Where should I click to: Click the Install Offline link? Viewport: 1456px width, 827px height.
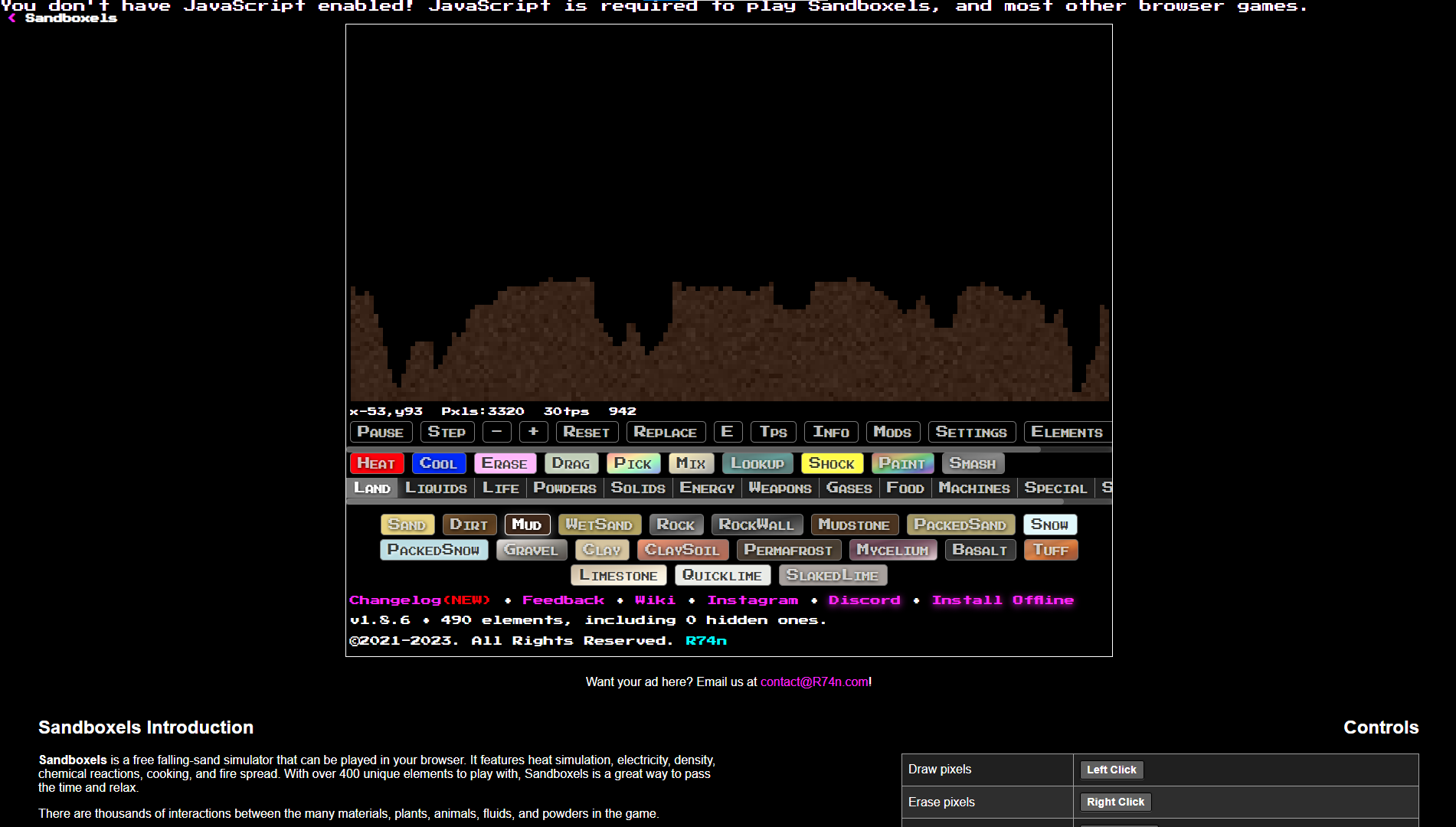point(1003,600)
